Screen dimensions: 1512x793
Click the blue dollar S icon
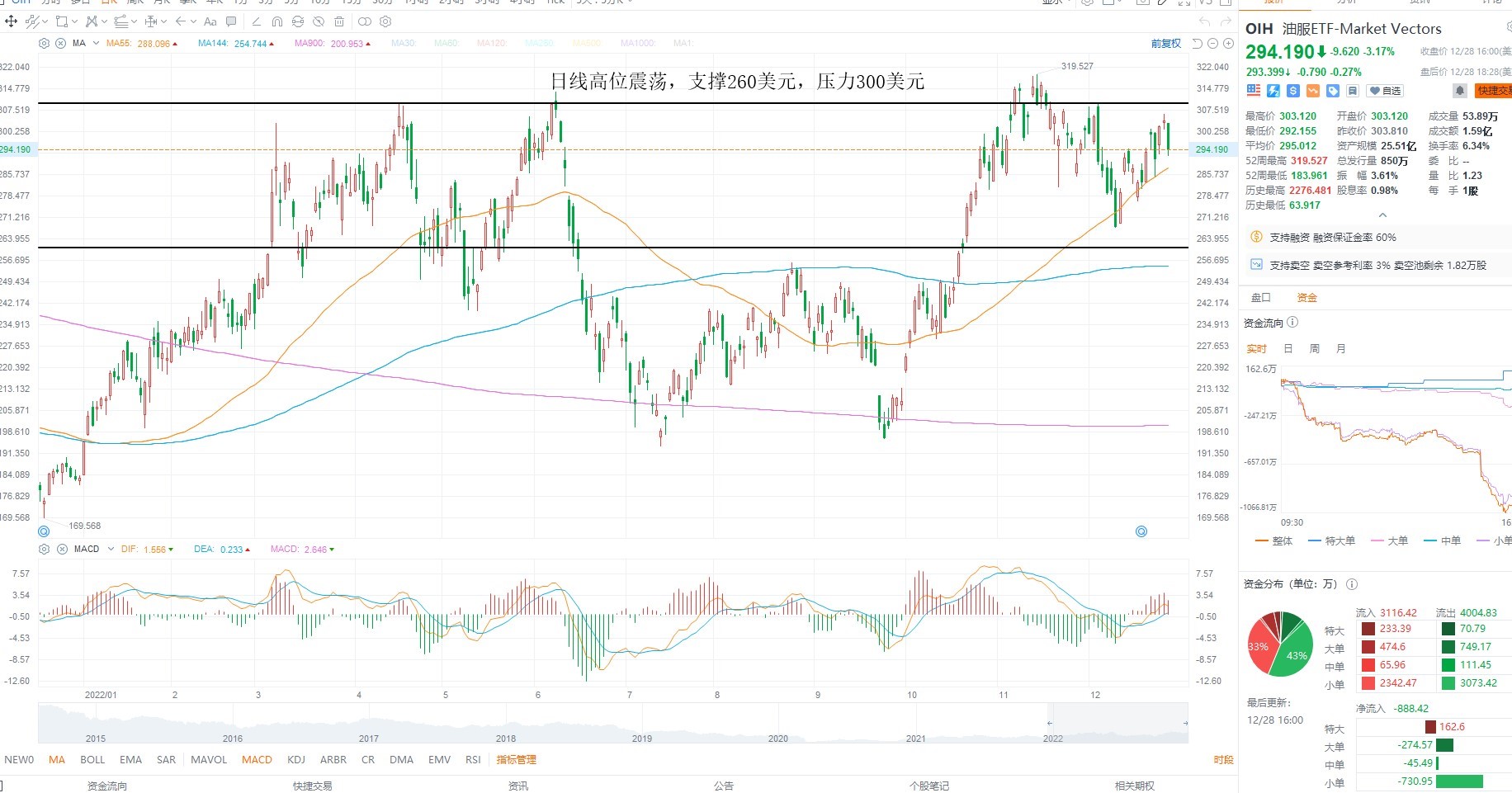(x=1293, y=90)
